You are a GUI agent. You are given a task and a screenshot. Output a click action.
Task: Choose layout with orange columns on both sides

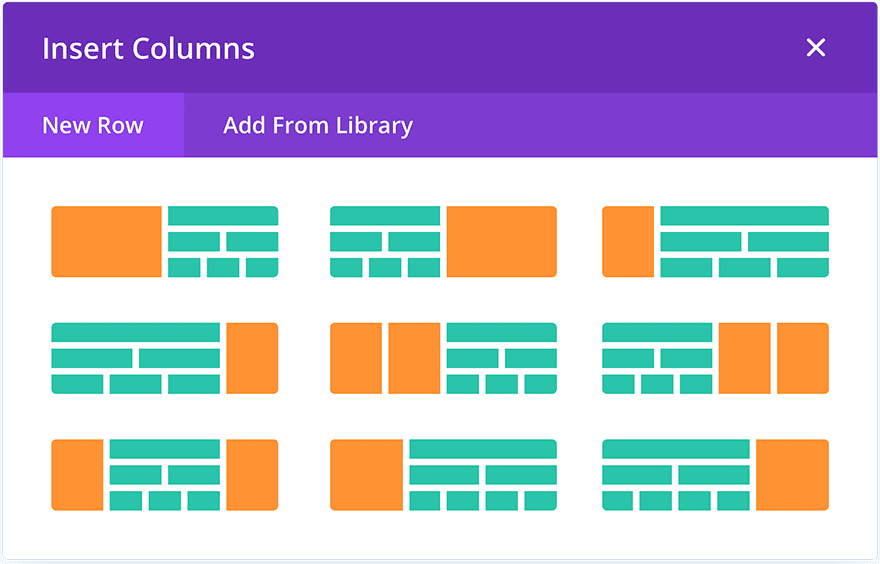click(164, 475)
